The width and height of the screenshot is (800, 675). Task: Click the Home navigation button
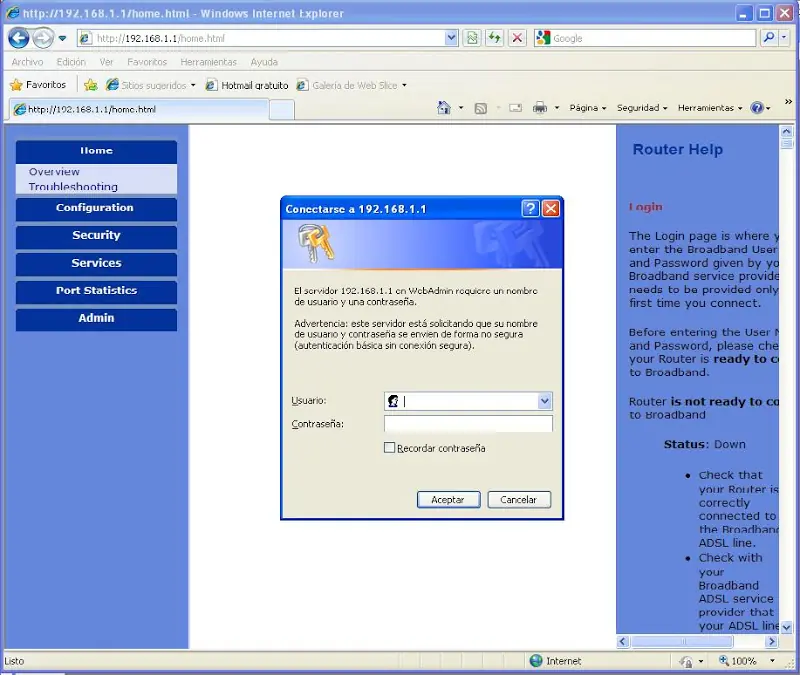pyautogui.click(x=96, y=151)
